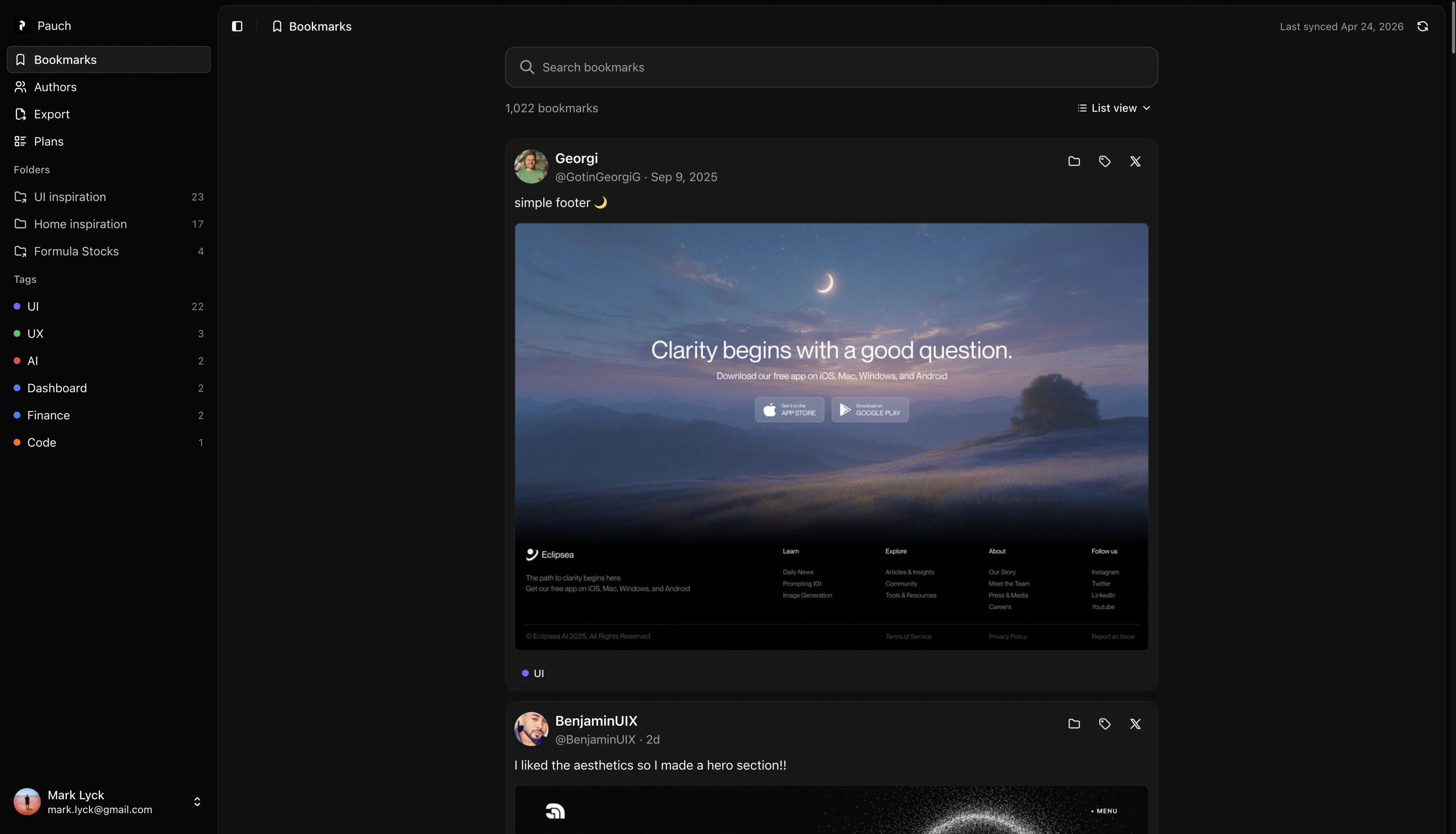Image resolution: width=1456 pixels, height=834 pixels.
Task: Go to the Authors page
Action: click(109, 86)
